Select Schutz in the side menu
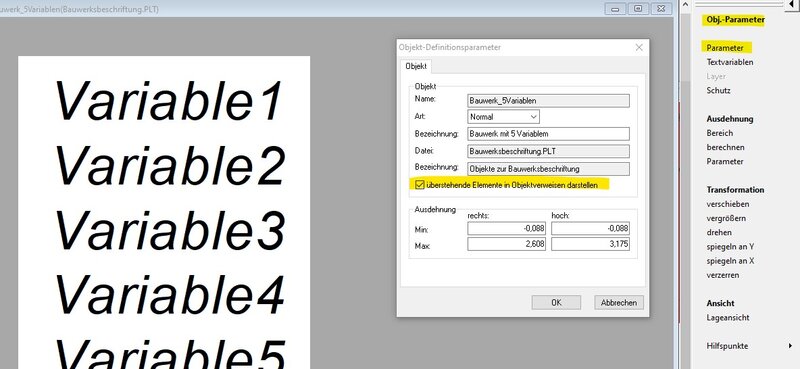This screenshot has height=369, width=800. coord(718,91)
